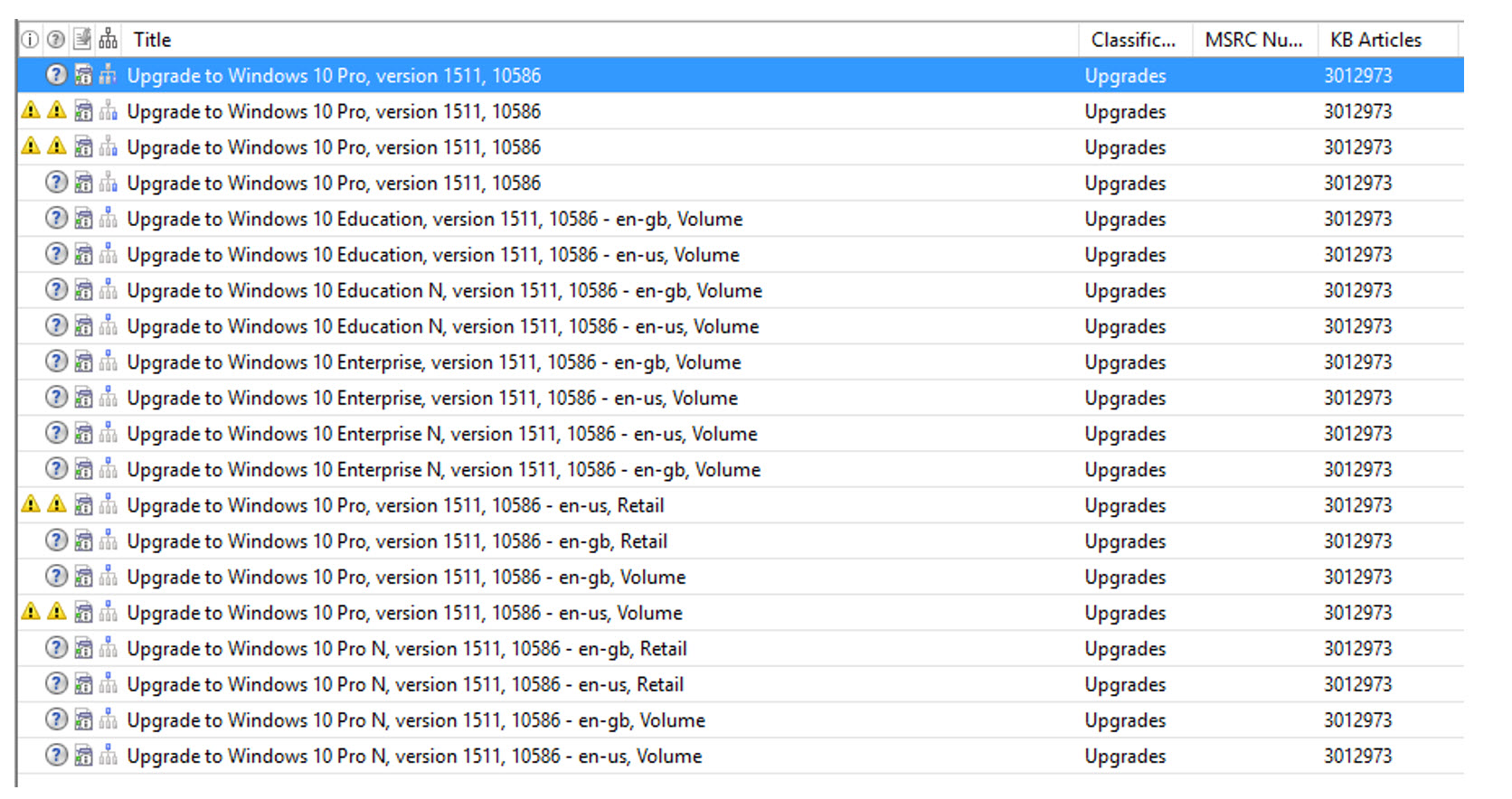
Task: Click the supersedence icon in the highlighted row
Action: point(109,76)
